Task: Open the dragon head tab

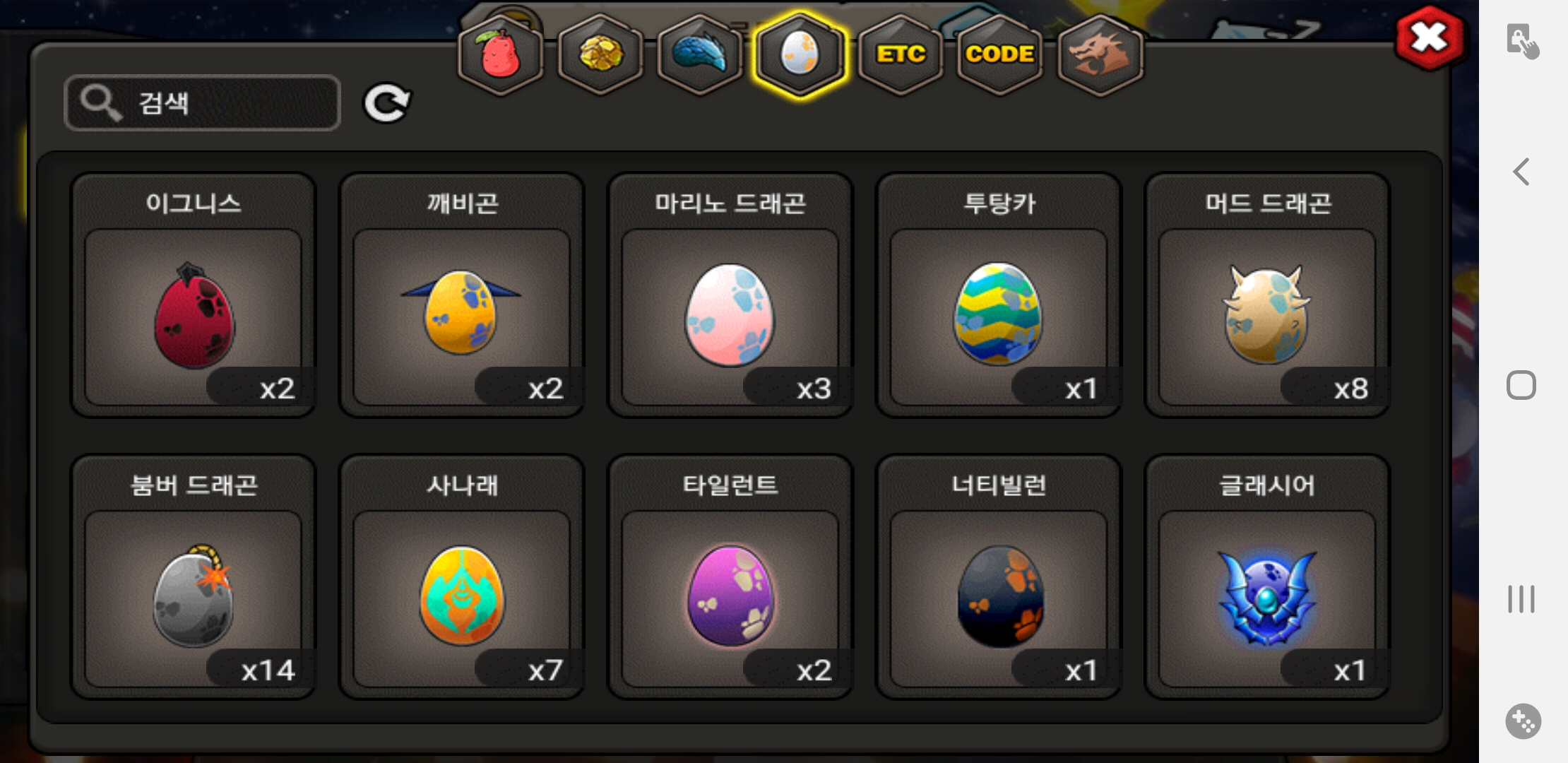Action: (x=1100, y=55)
